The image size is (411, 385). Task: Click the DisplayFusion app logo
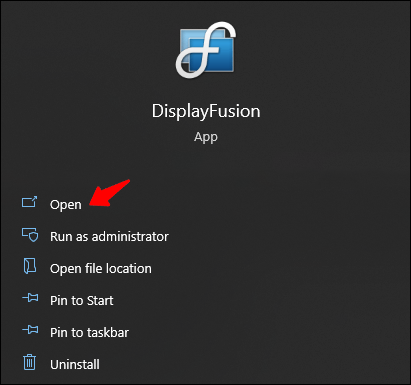(x=206, y=50)
